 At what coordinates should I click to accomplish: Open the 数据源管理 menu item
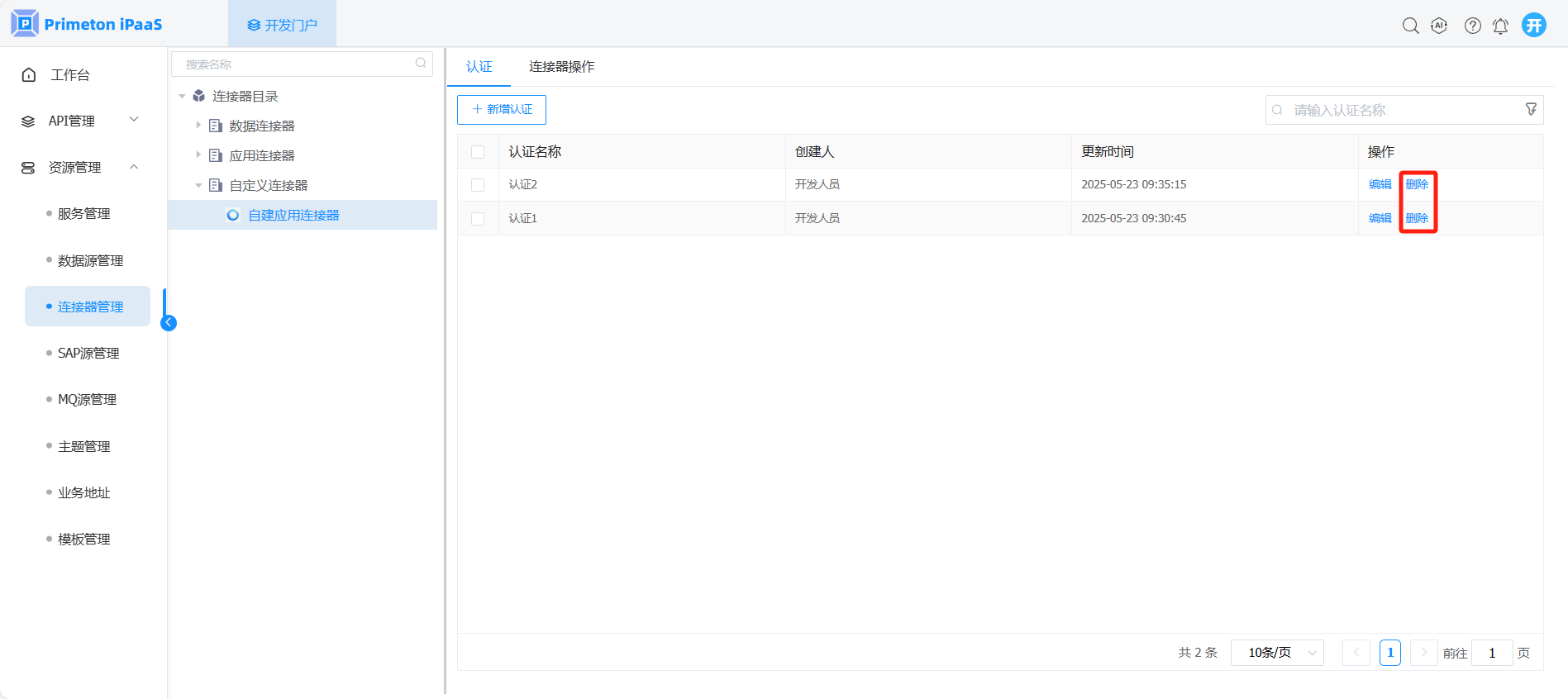coord(90,261)
